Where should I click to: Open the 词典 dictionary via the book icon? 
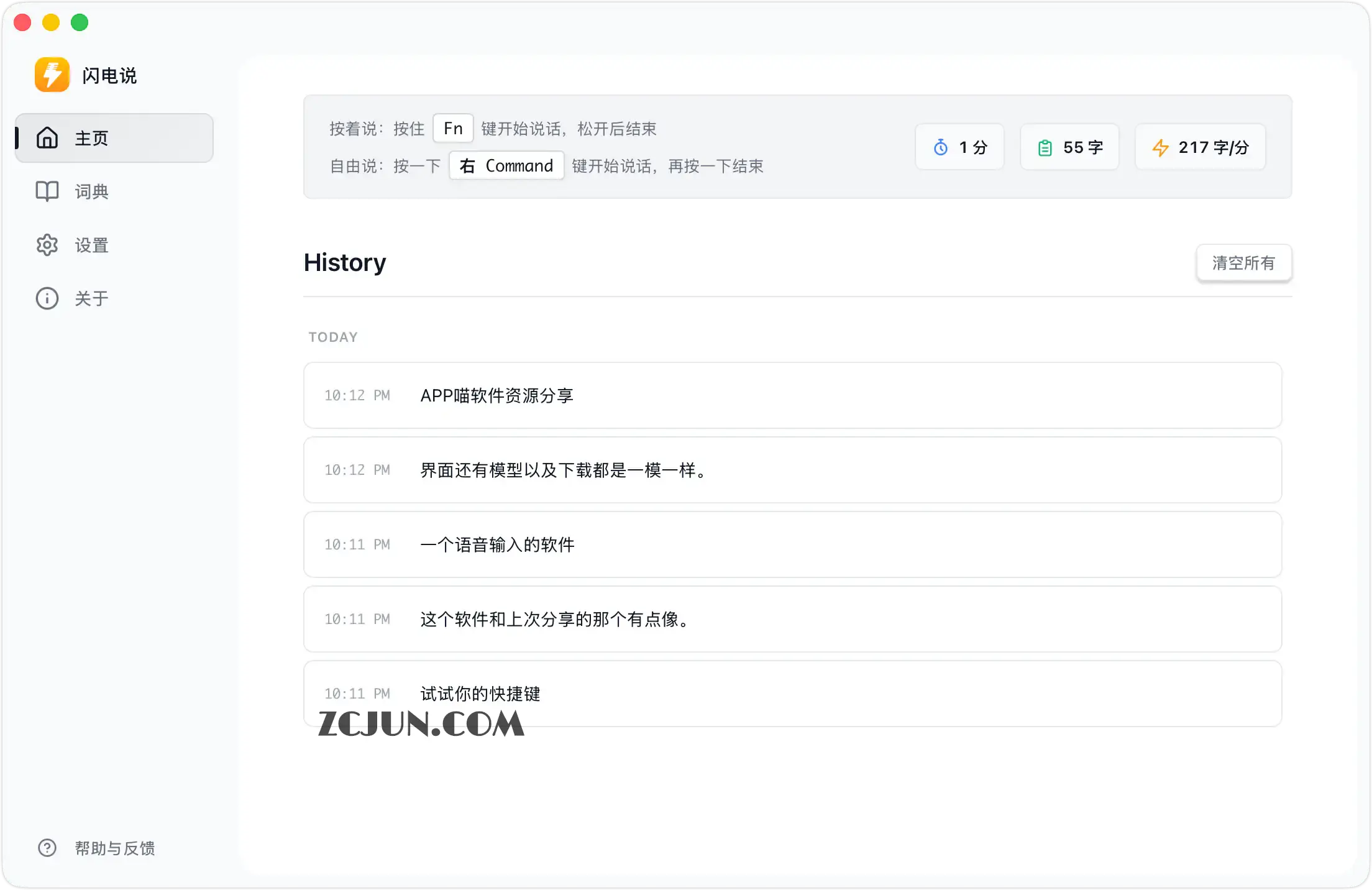[x=47, y=191]
